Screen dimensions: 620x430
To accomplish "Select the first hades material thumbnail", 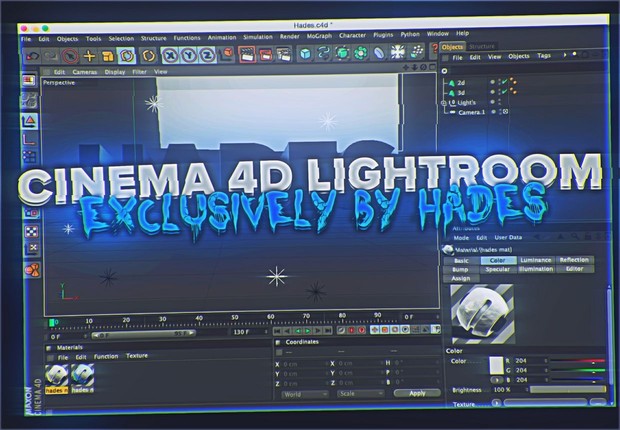I will click(x=57, y=376).
